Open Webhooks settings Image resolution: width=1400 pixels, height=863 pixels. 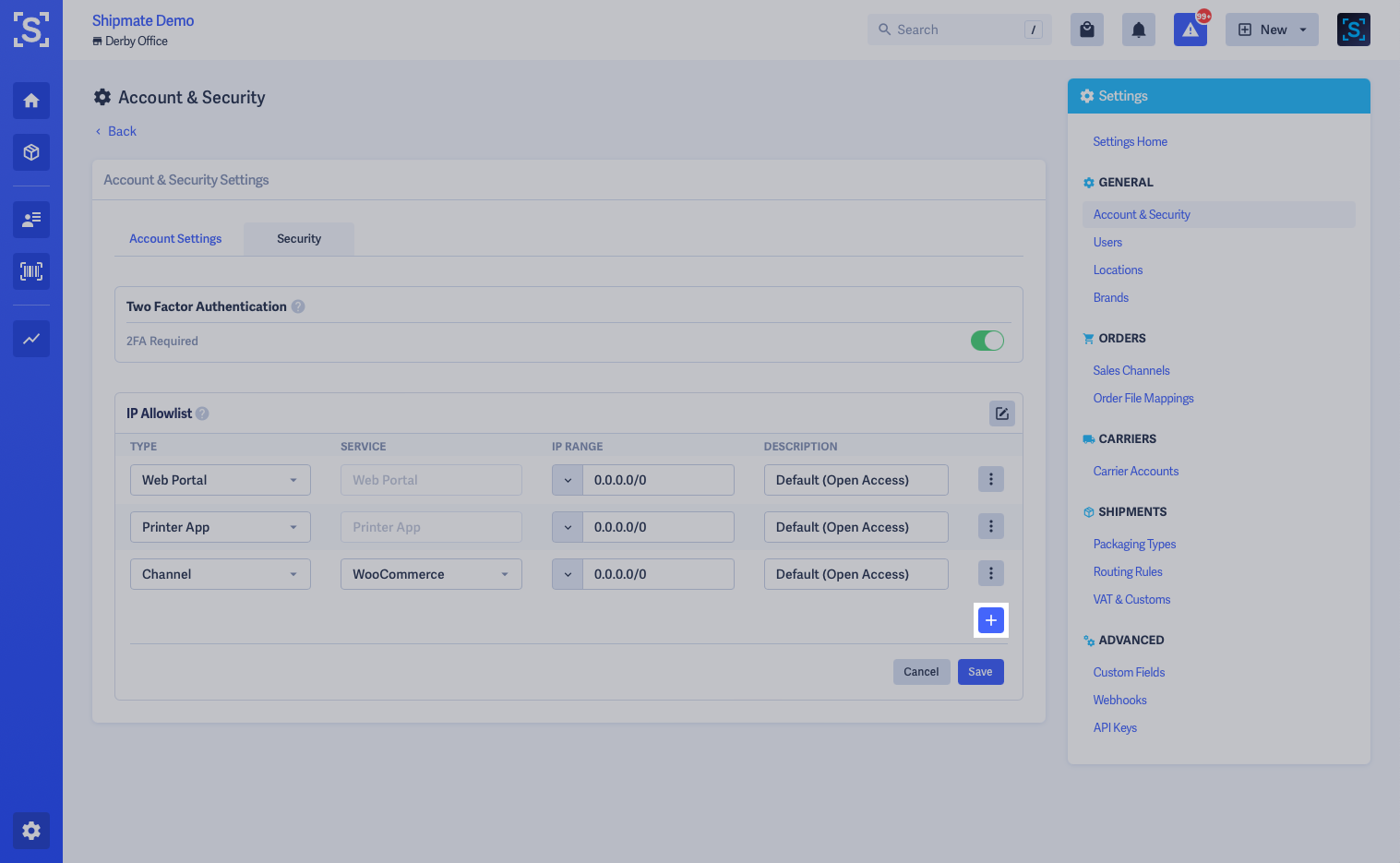(1119, 701)
